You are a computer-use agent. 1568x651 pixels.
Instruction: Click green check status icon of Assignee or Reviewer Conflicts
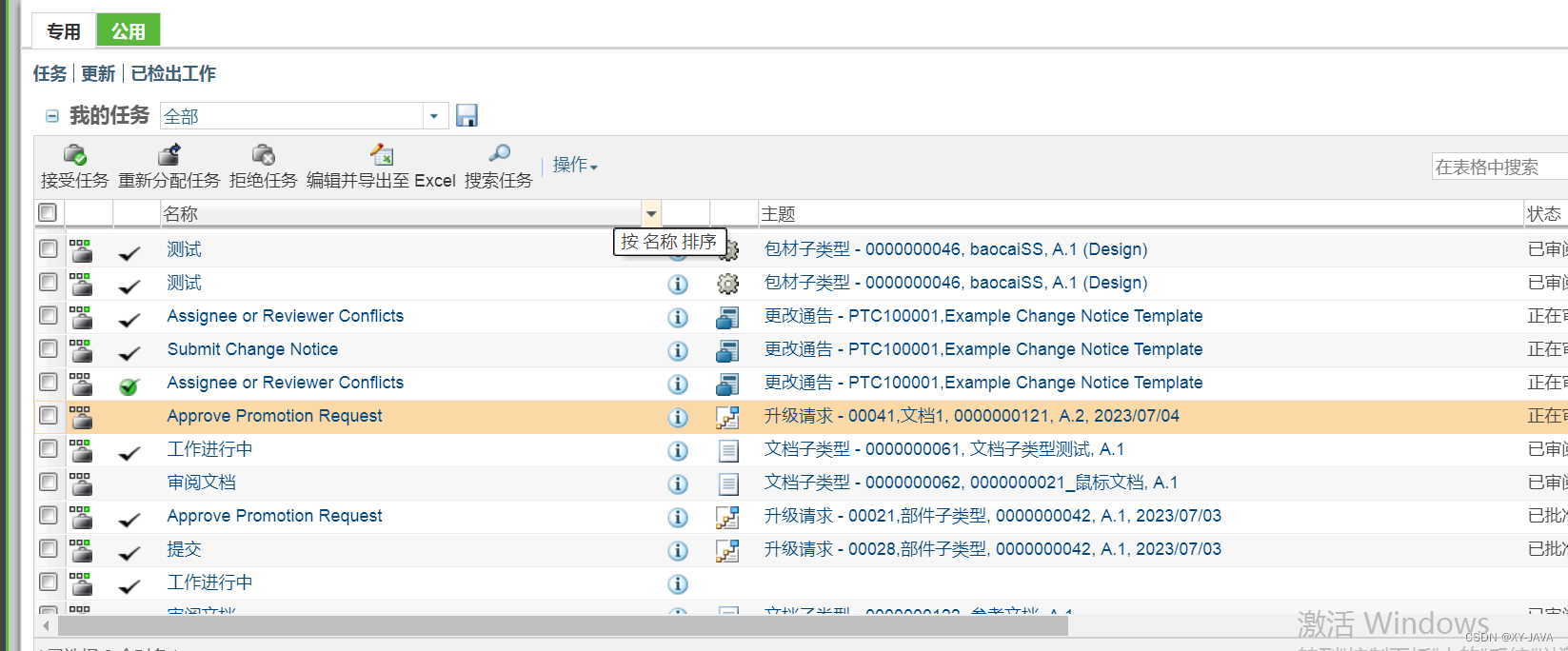point(129,385)
